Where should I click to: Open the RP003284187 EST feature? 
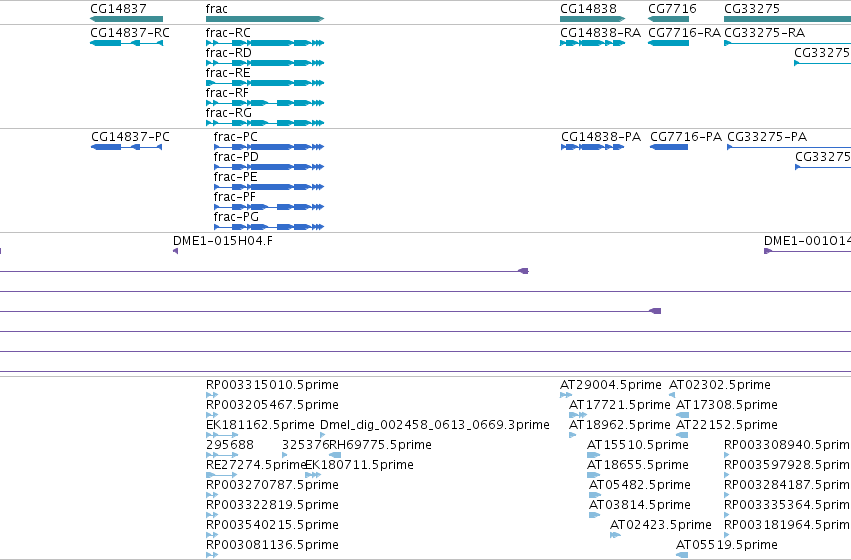coord(726,495)
